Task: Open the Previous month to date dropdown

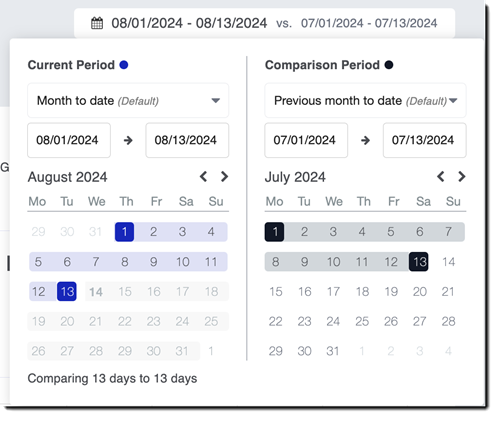Action: [x=365, y=100]
